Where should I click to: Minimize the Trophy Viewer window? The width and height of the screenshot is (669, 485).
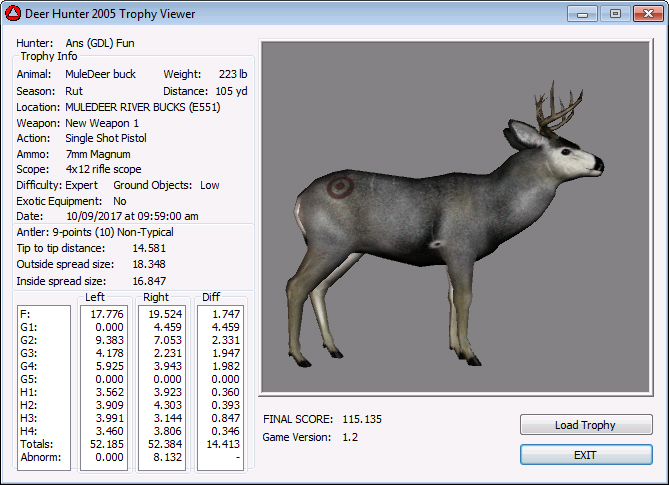point(583,14)
